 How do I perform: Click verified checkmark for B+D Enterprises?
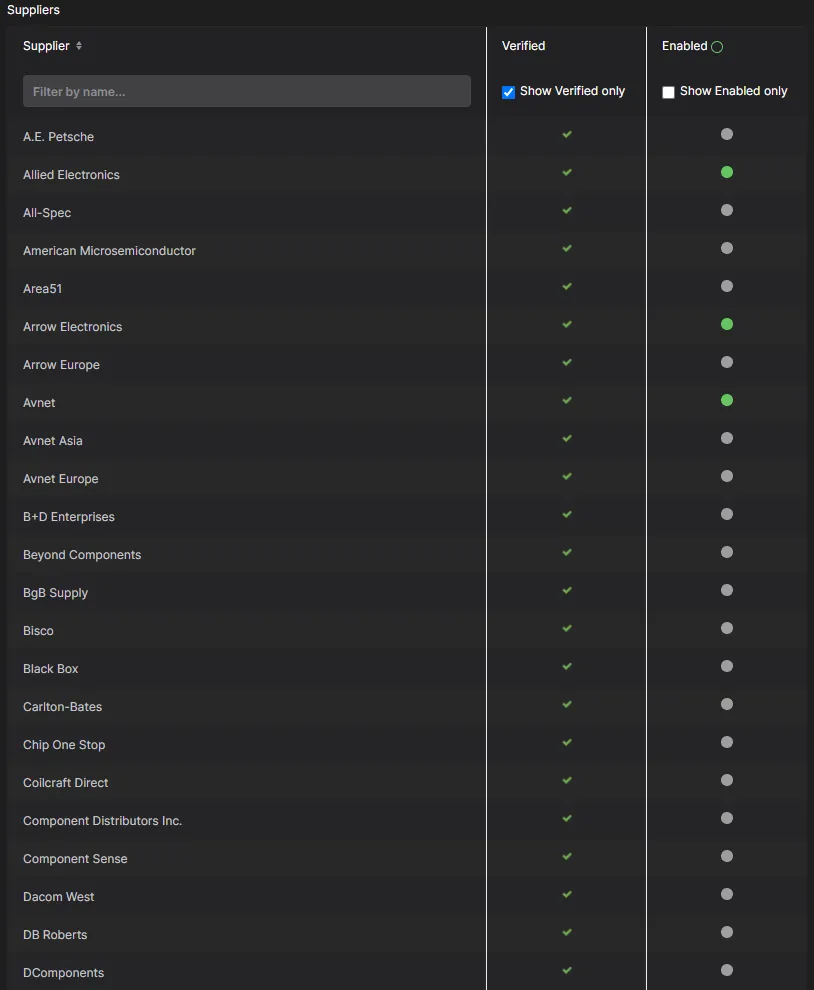pyautogui.click(x=567, y=515)
